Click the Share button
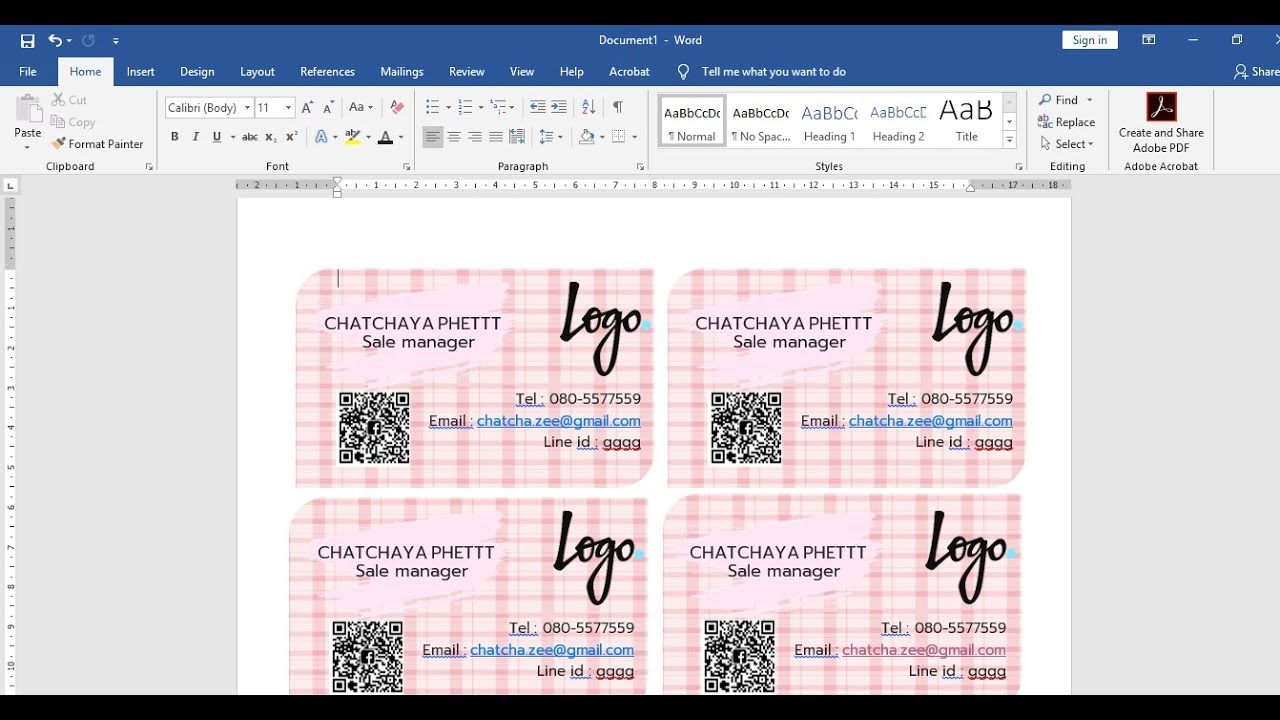1280x720 pixels. (1257, 72)
